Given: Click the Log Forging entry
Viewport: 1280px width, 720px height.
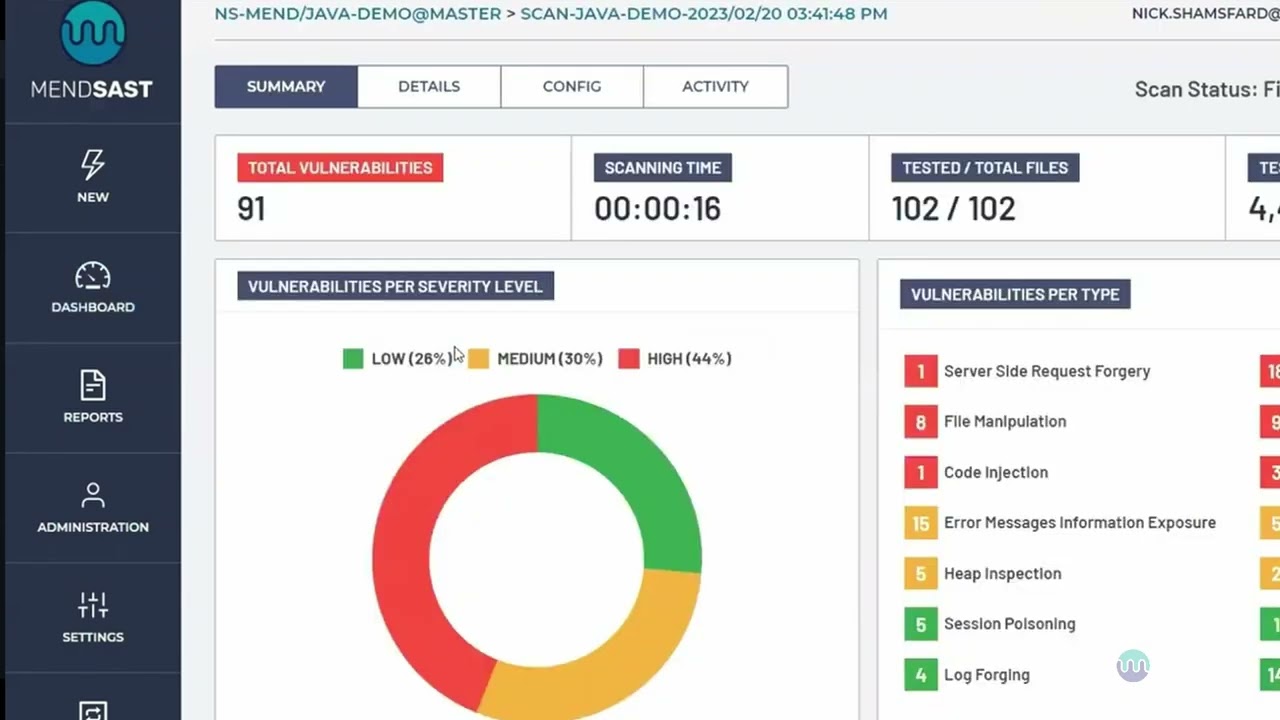Looking at the screenshot, I should pyautogui.click(x=987, y=675).
